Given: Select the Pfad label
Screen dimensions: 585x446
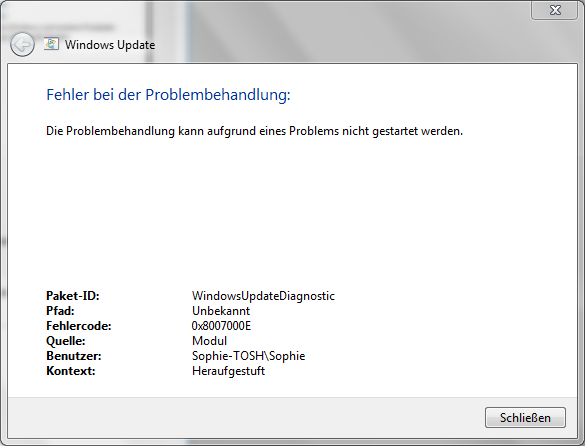Looking at the screenshot, I should point(60,311).
